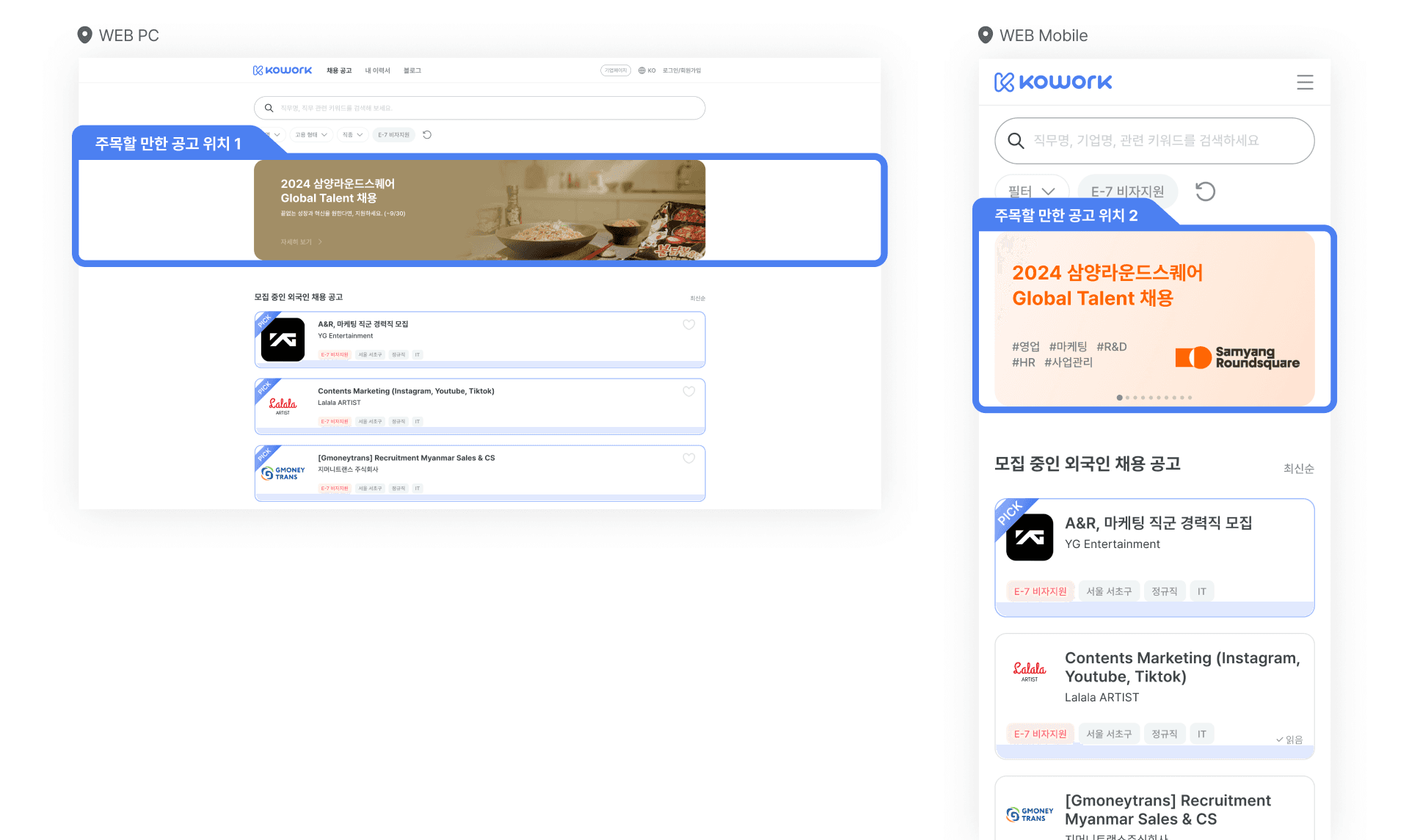Click the Kowork logo in WEB PC header
Image resolution: width=1409 pixels, height=840 pixels.
(283, 70)
